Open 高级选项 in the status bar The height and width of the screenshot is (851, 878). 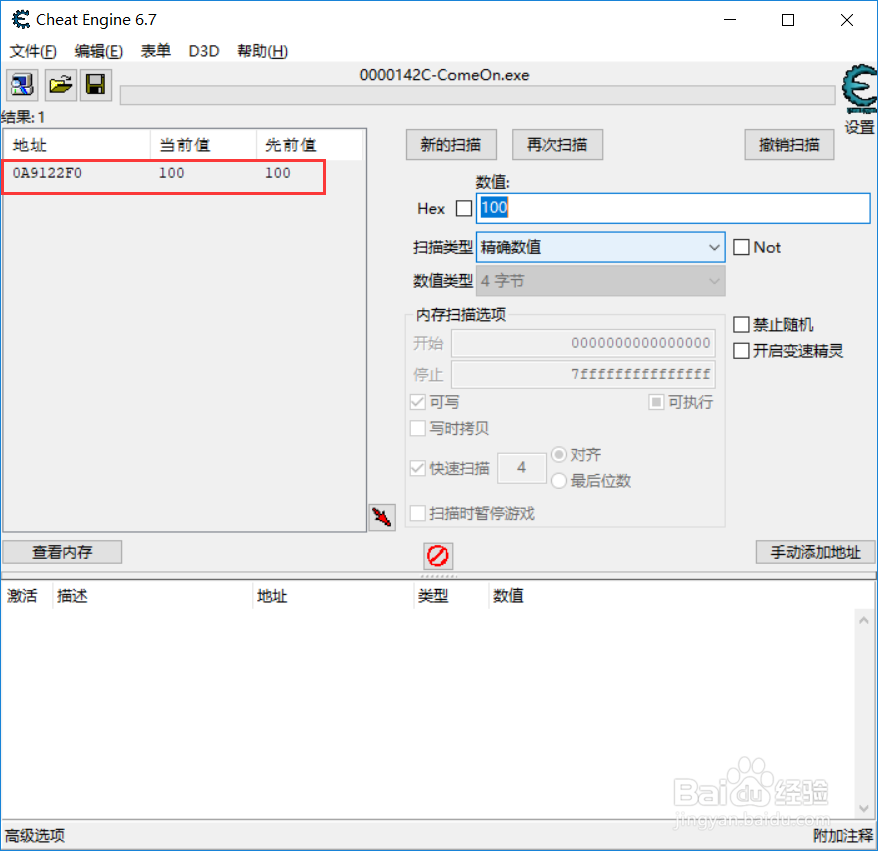pyautogui.click(x=35, y=836)
